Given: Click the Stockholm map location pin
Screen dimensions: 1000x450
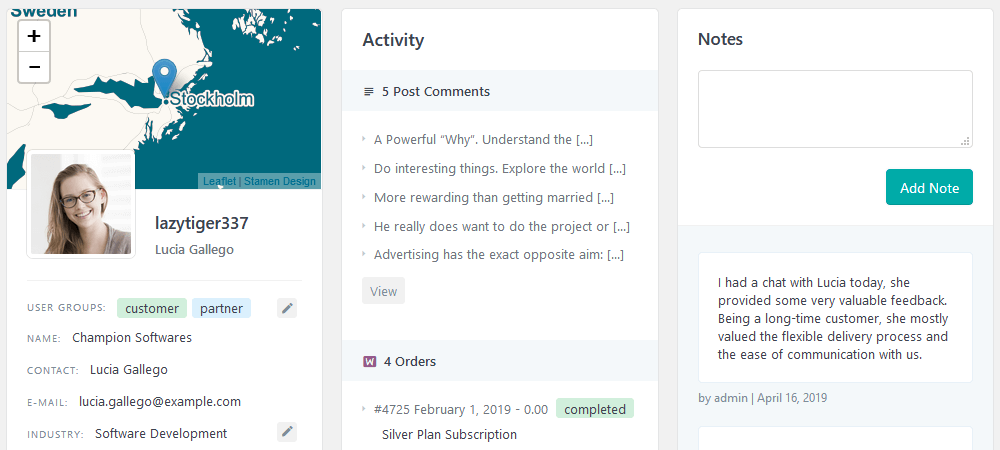Looking at the screenshot, I should (x=165, y=78).
